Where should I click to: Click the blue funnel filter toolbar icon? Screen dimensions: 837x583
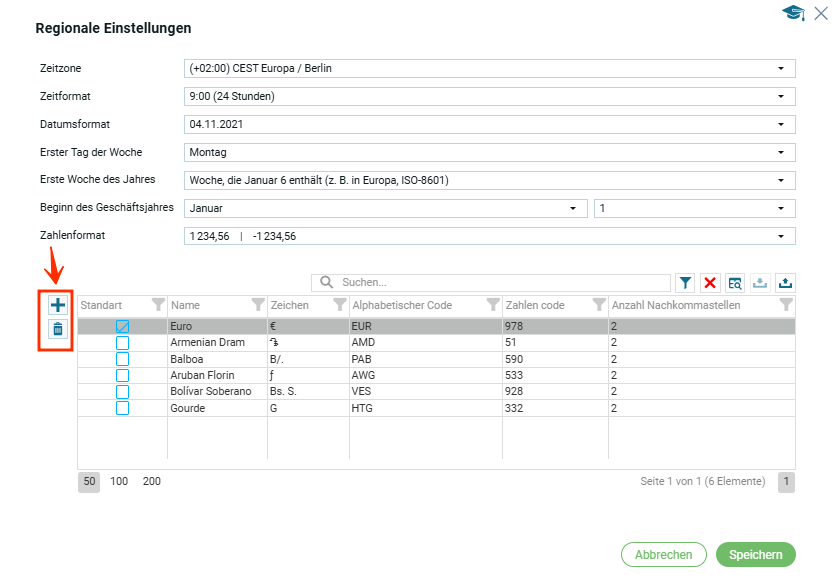[x=685, y=283]
